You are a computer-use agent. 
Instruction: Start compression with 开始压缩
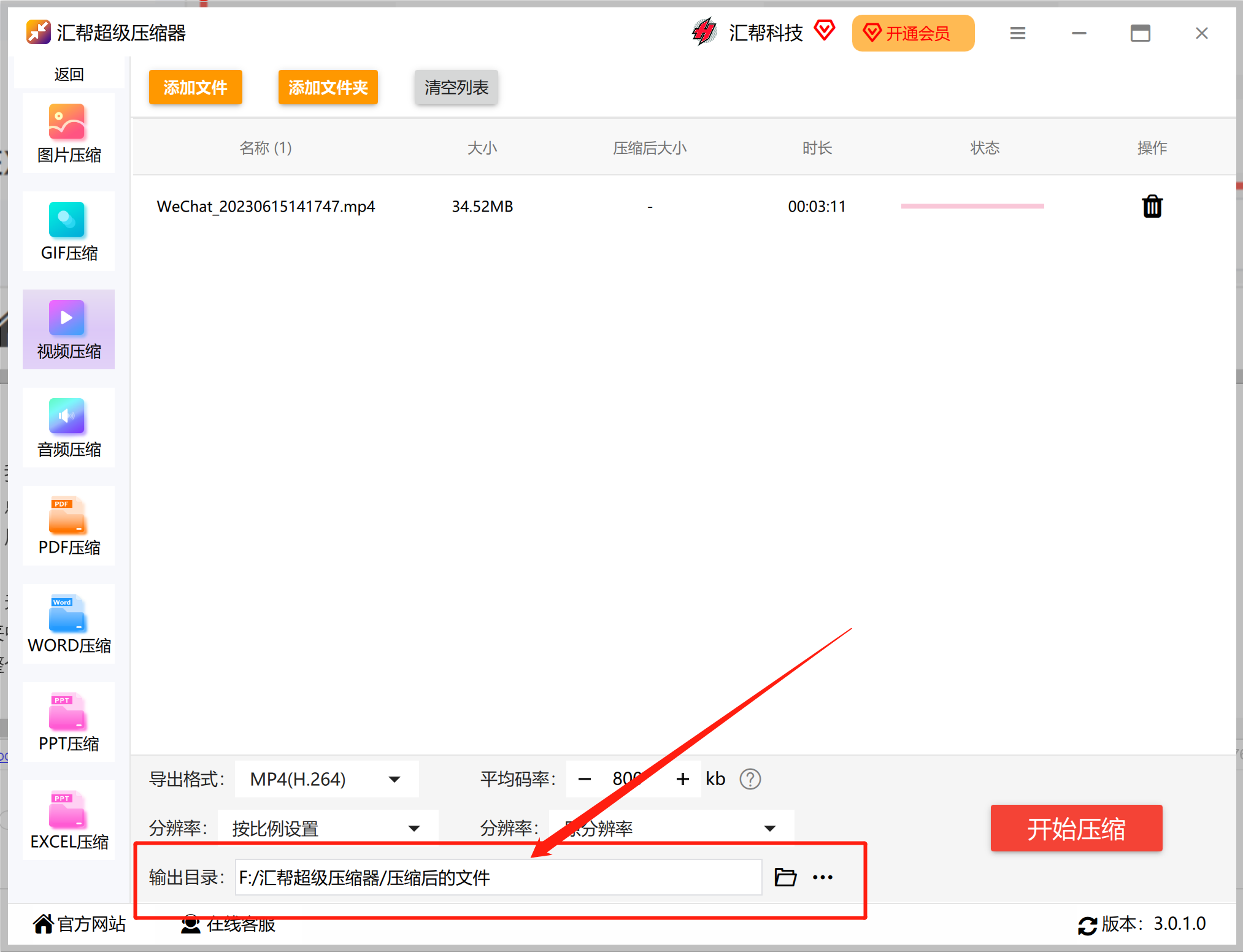click(1076, 828)
